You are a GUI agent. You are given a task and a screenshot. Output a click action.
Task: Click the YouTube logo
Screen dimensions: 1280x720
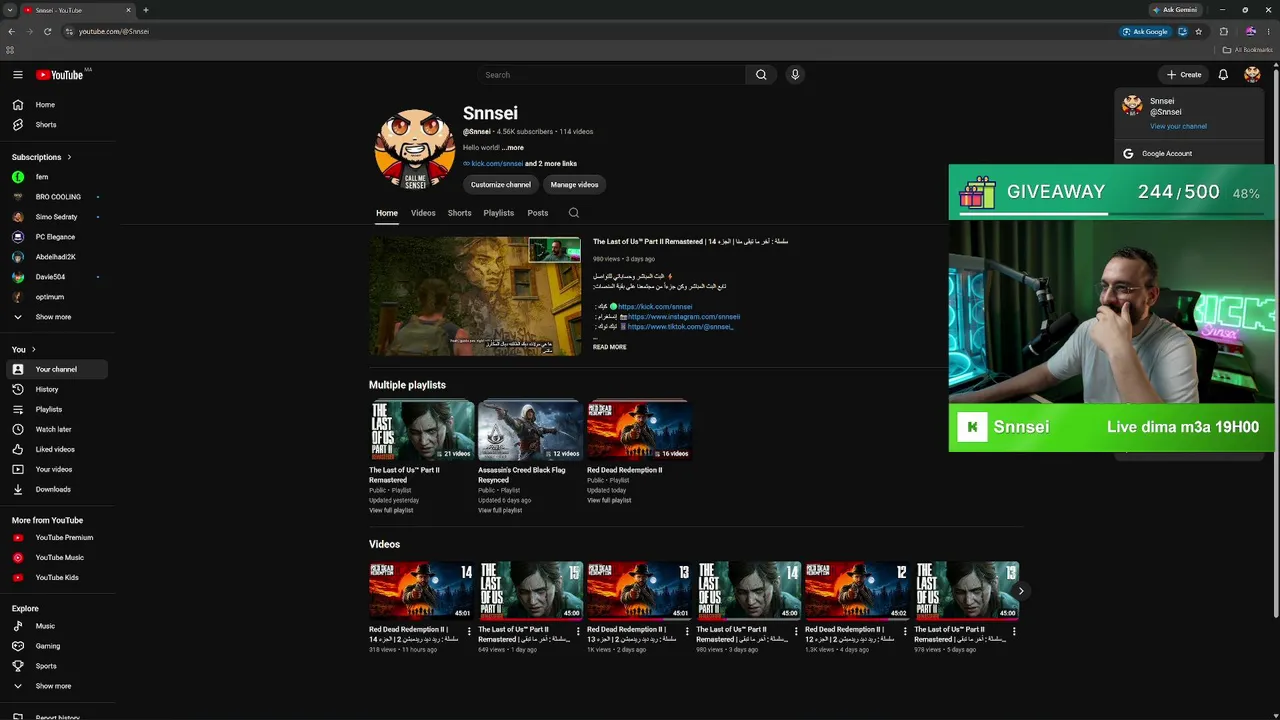(x=60, y=75)
